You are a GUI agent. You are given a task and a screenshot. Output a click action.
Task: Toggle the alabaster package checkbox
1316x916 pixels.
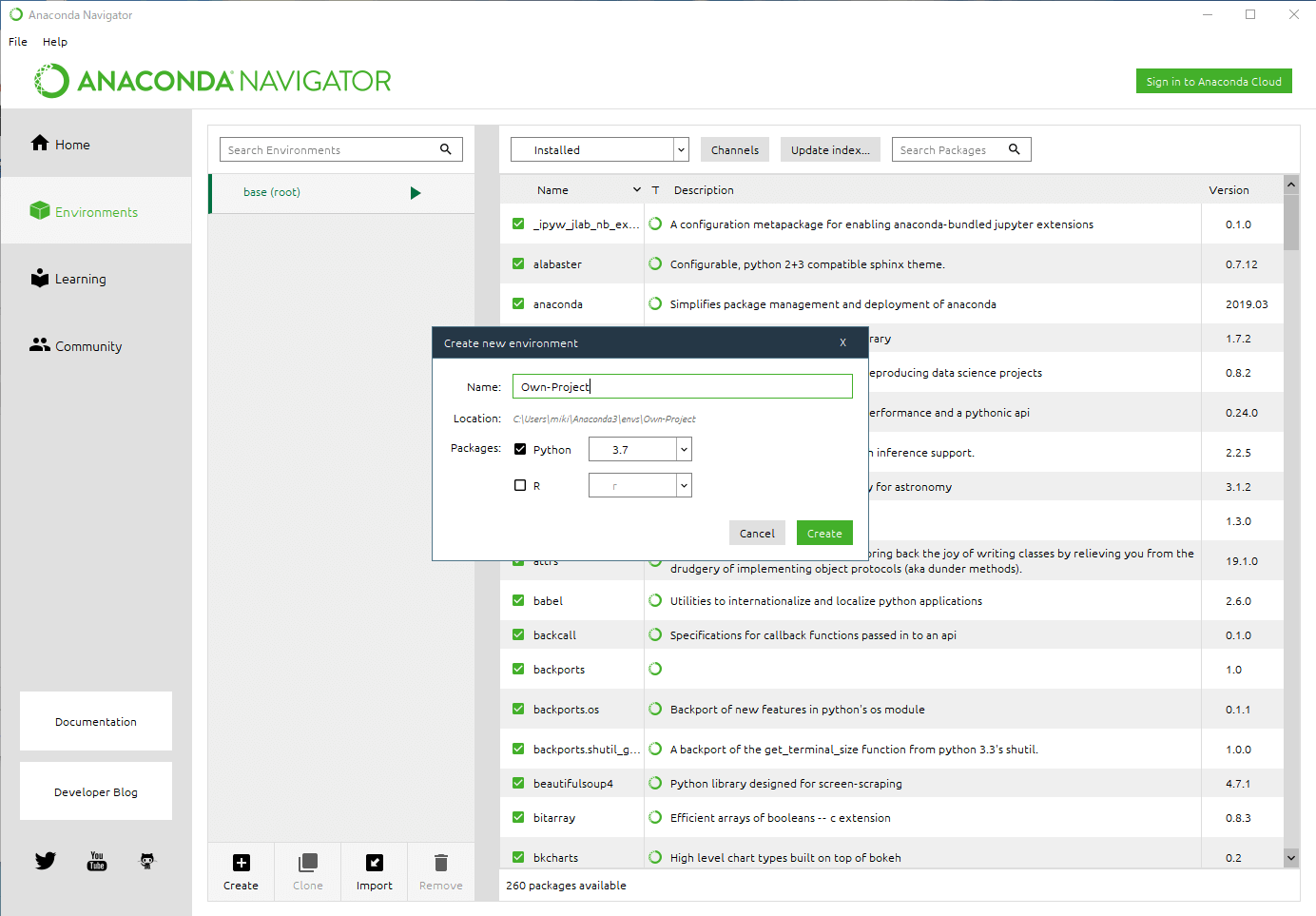(518, 263)
